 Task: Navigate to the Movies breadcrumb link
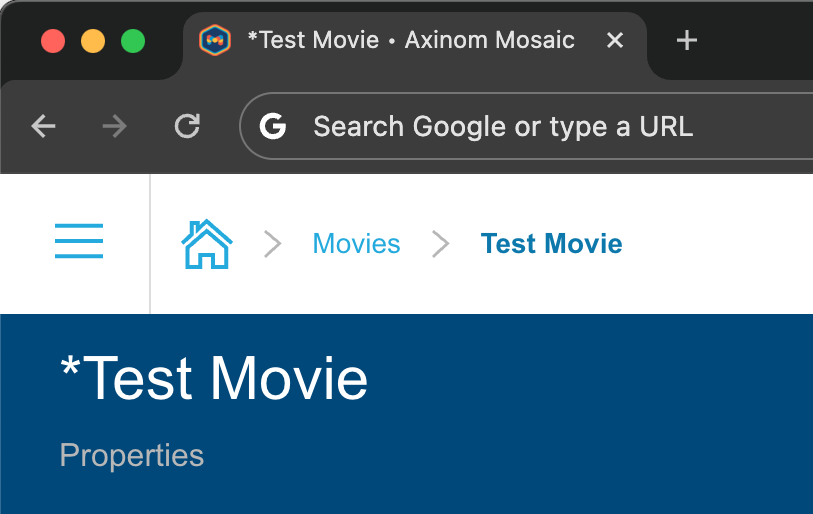coord(356,244)
